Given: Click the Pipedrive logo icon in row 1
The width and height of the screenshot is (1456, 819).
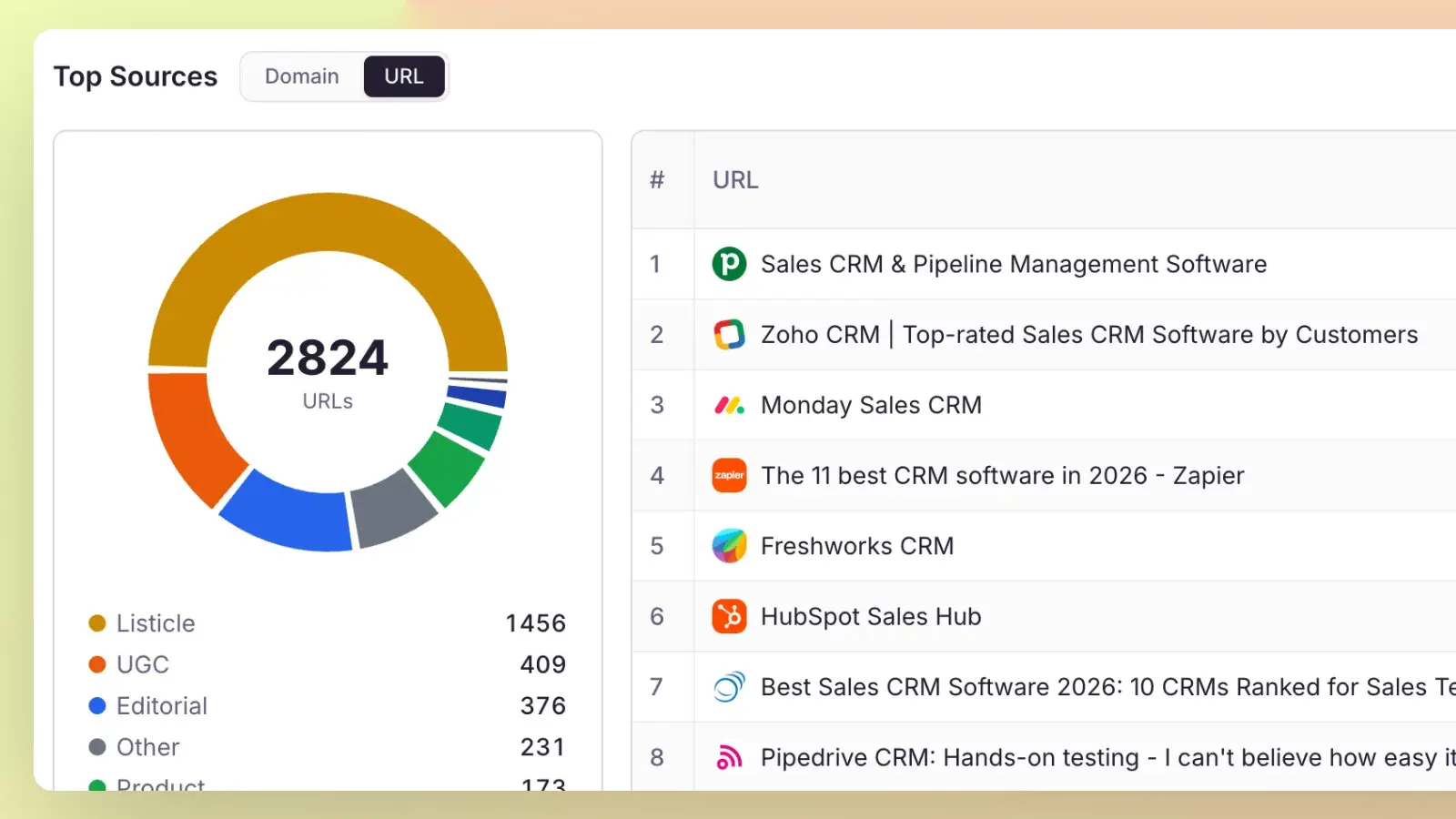Looking at the screenshot, I should 729,264.
